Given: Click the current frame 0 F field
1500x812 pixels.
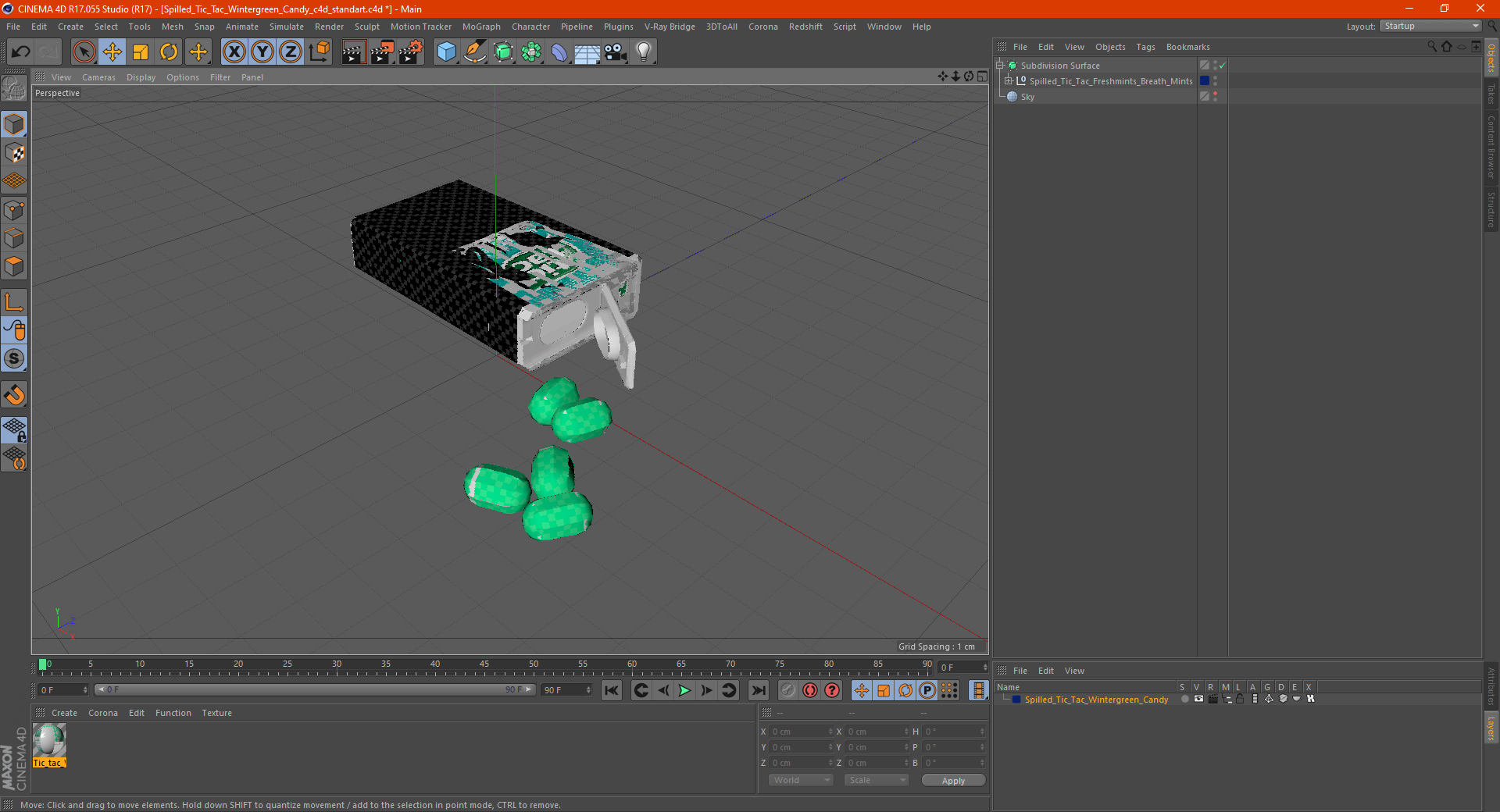Looking at the screenshot, I should (x=62, y=689).
